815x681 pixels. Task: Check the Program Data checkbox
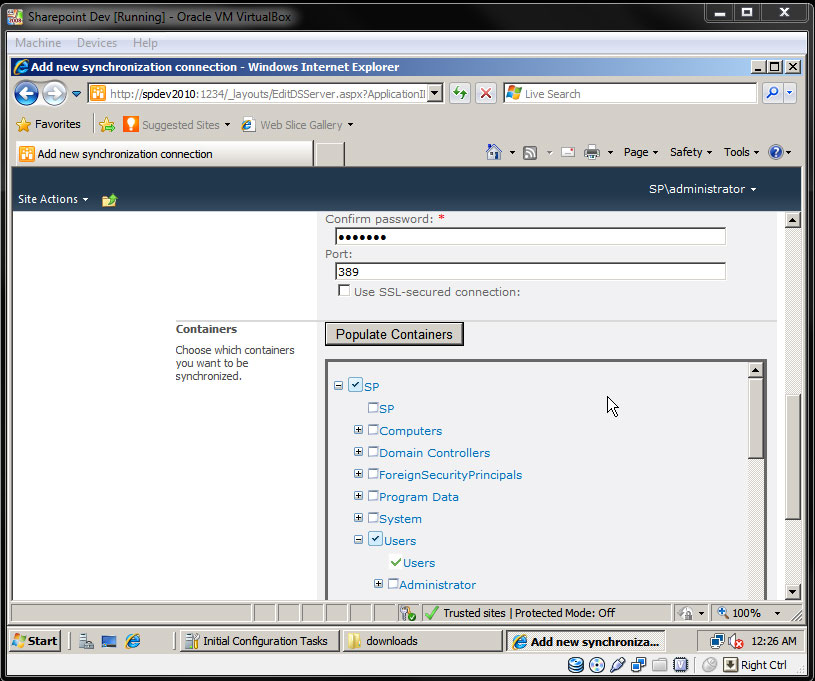coord(373,495)
